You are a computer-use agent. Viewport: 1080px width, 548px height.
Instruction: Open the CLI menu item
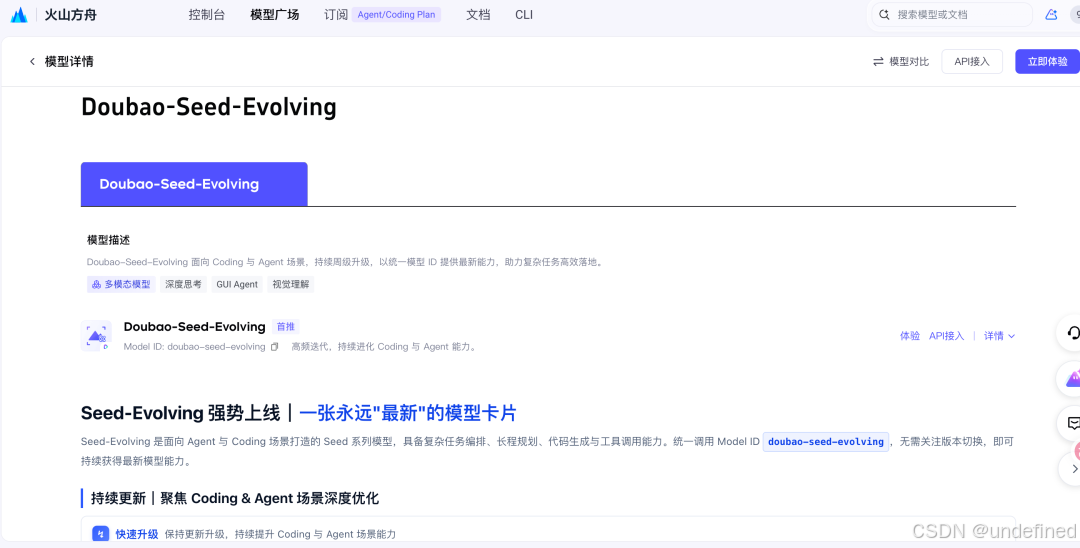pos(524,14)
